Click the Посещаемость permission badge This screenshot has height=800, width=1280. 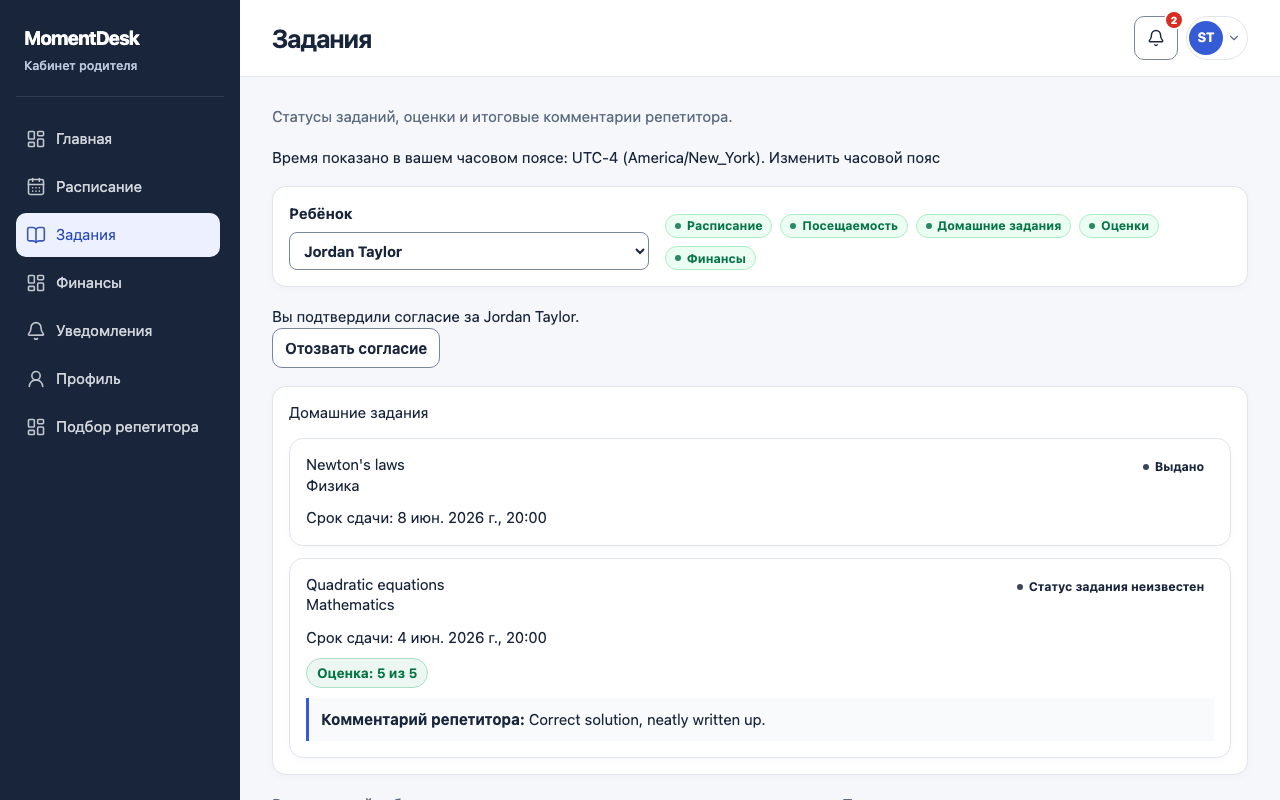pos(844,226)
